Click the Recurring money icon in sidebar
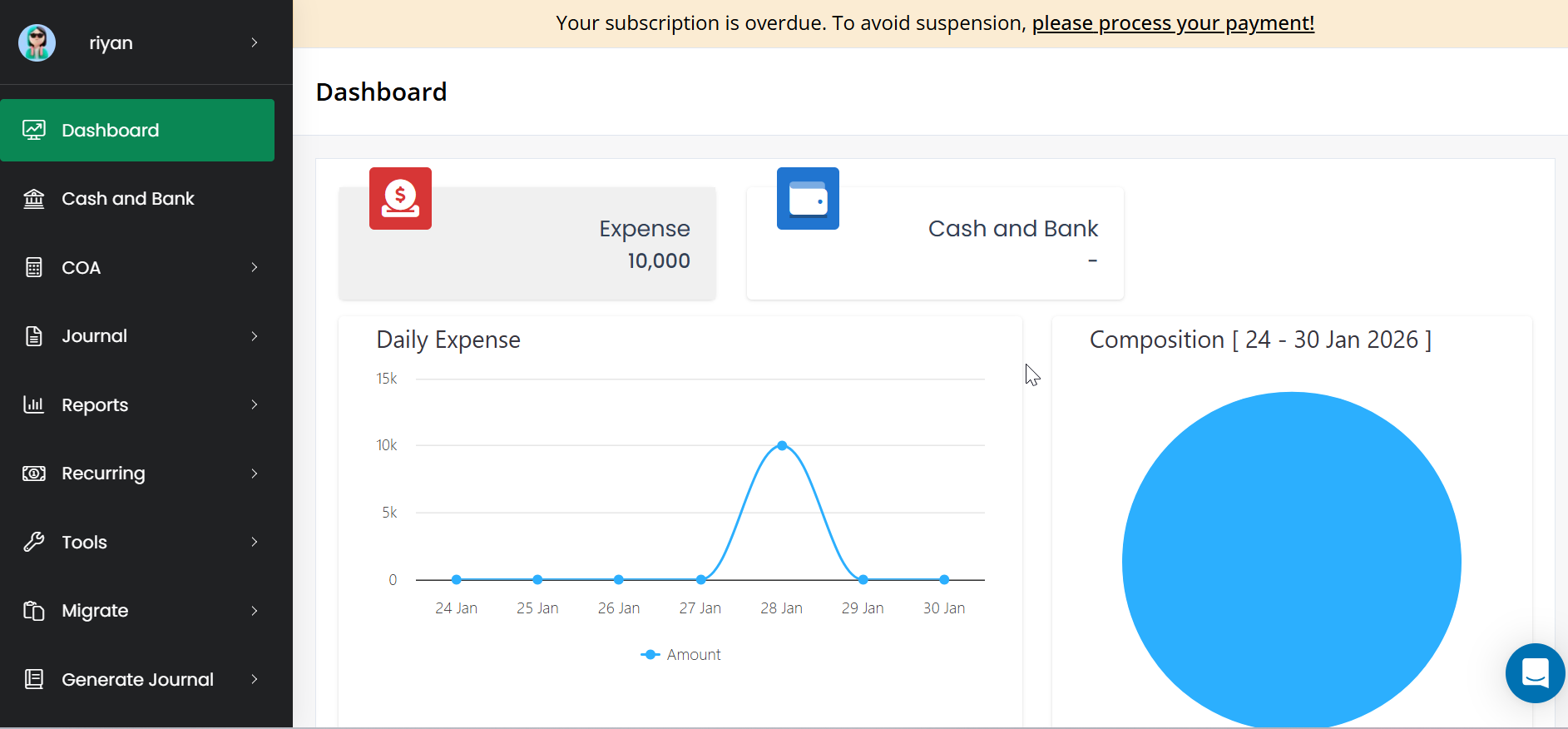Screen dimensions: 1568x729 point(34,474)
